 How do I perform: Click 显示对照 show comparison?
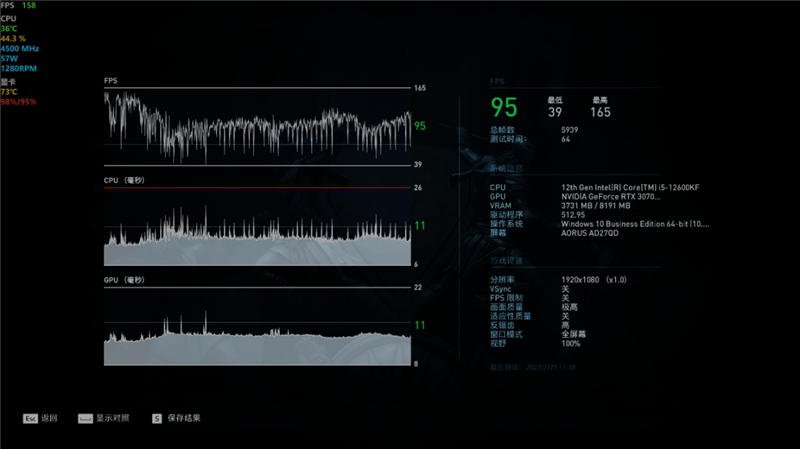tap(113, 418)
